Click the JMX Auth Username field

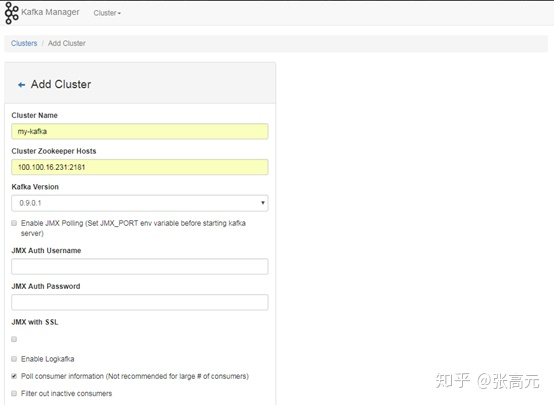point(140,266)
